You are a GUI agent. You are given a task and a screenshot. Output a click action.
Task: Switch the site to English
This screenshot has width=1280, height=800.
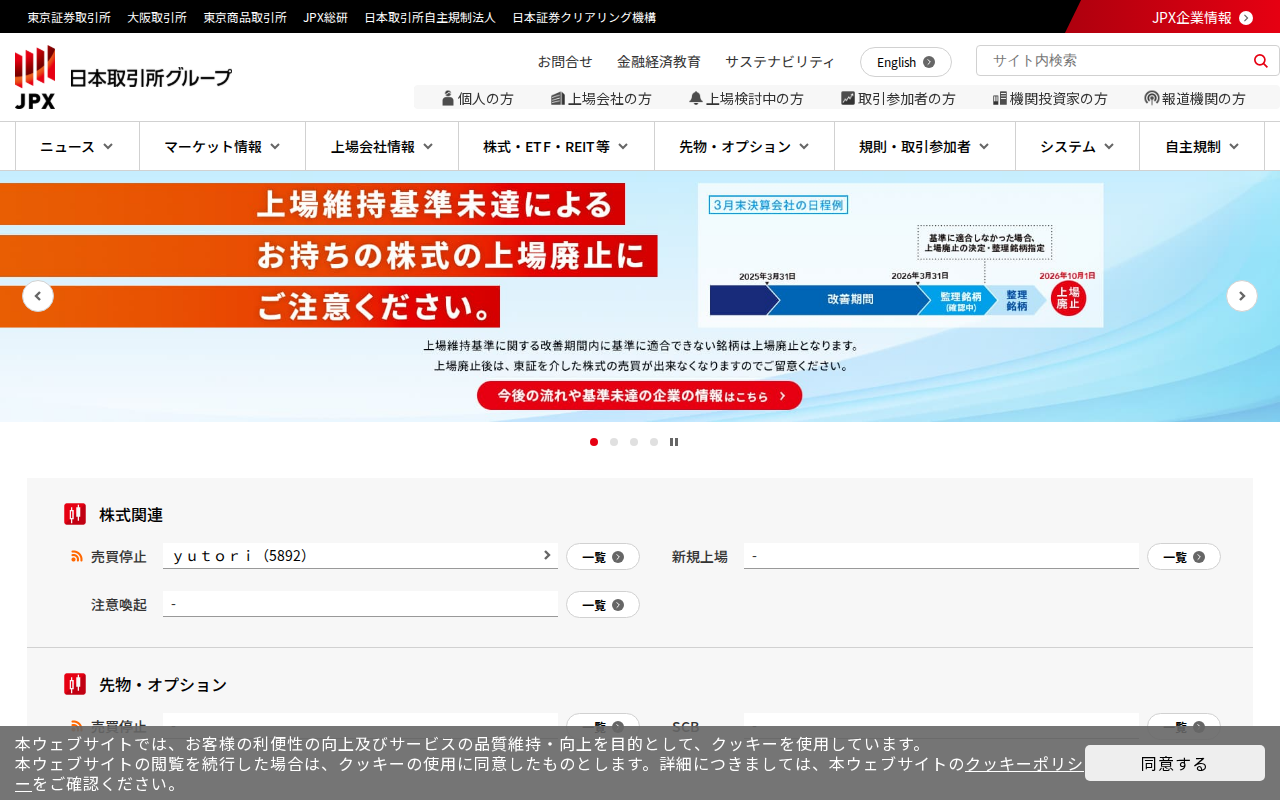pos(906,62)
